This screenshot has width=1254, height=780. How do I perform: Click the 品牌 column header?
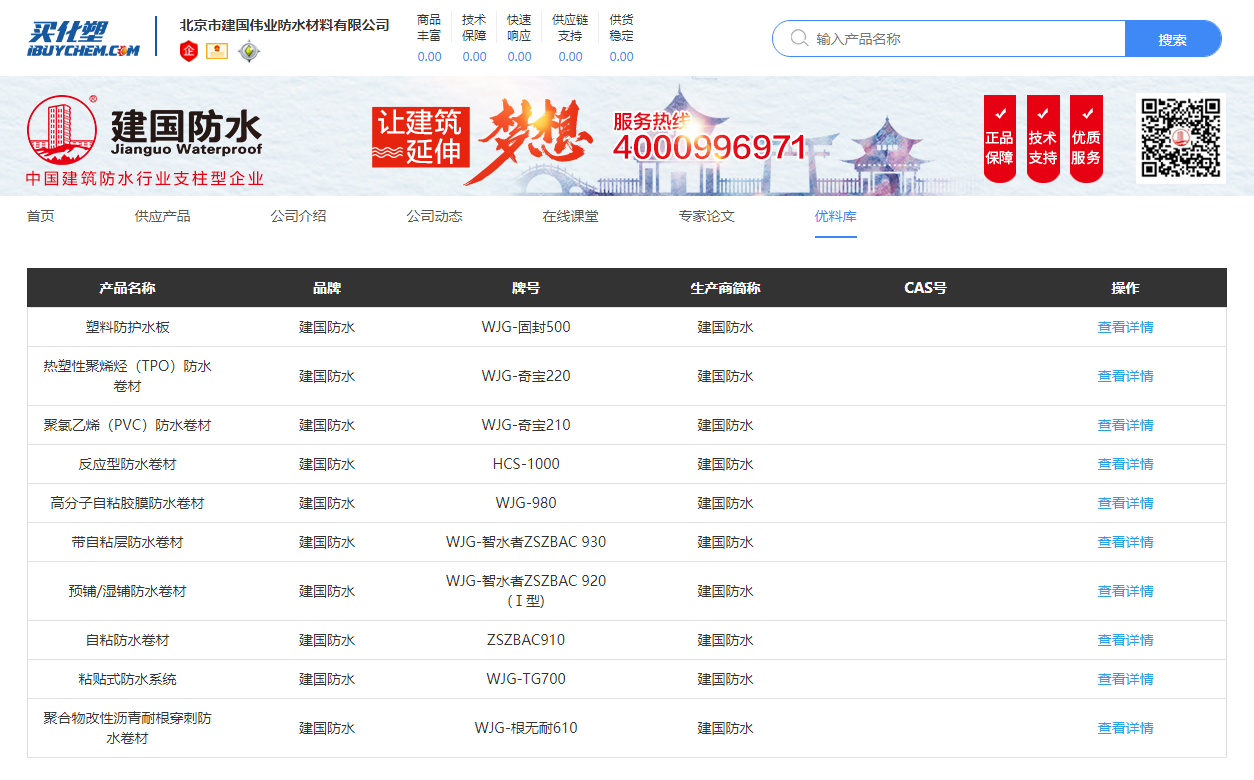point(327,288)
